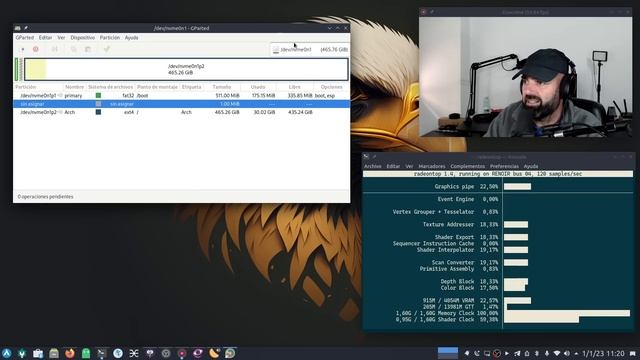This screenshot has width=640, height=360.
Task: Expand hidden system tray icons arrow
Action: 576,353
